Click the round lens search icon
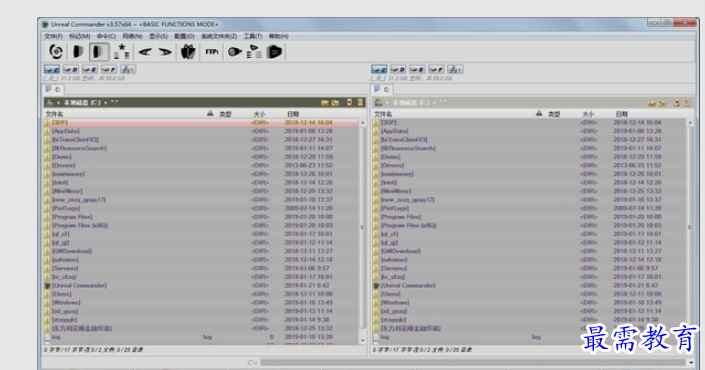Viewport: 705px width, 370px height. (234, 52)
